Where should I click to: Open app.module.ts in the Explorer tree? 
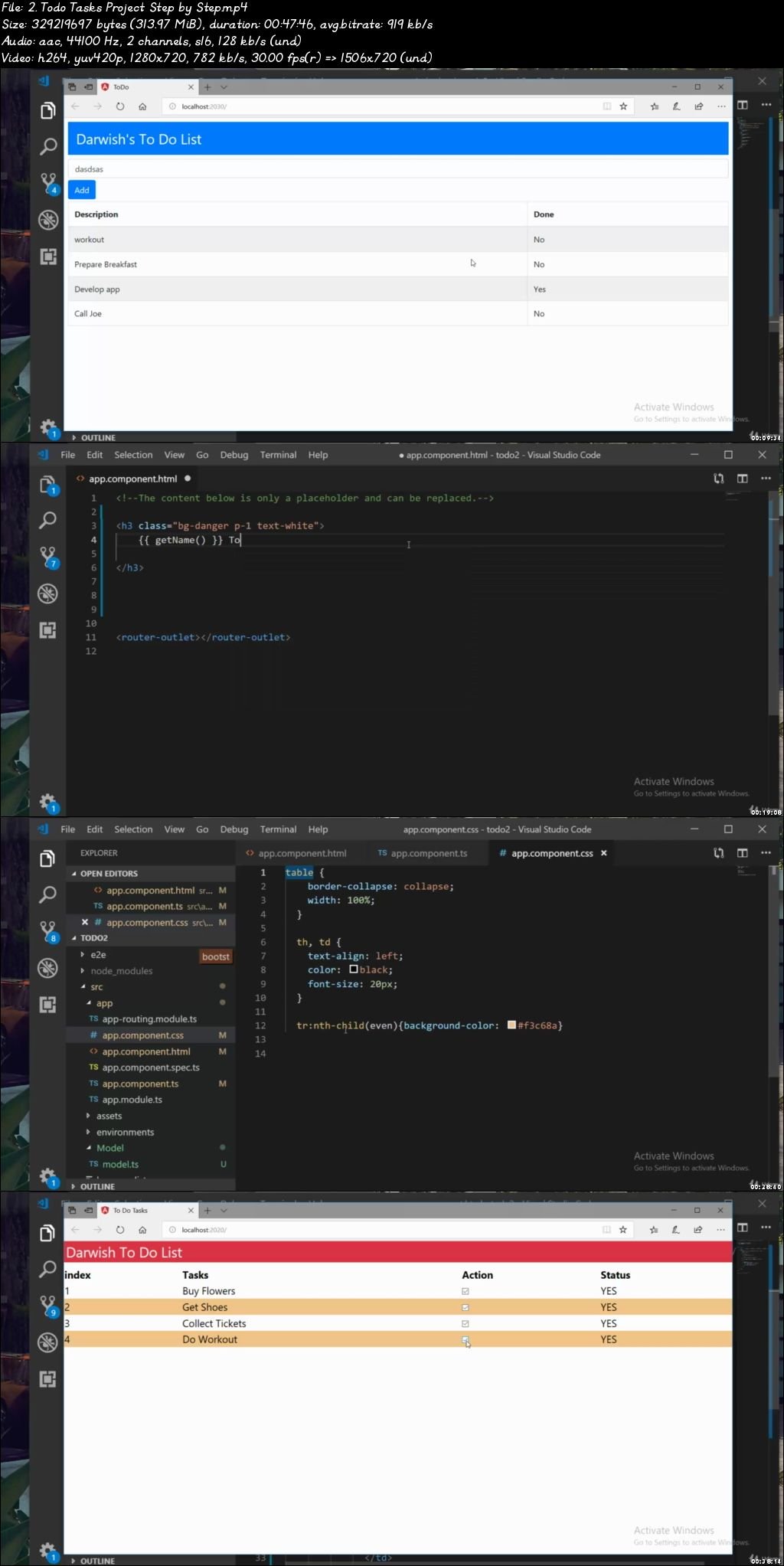[132, 1100]
